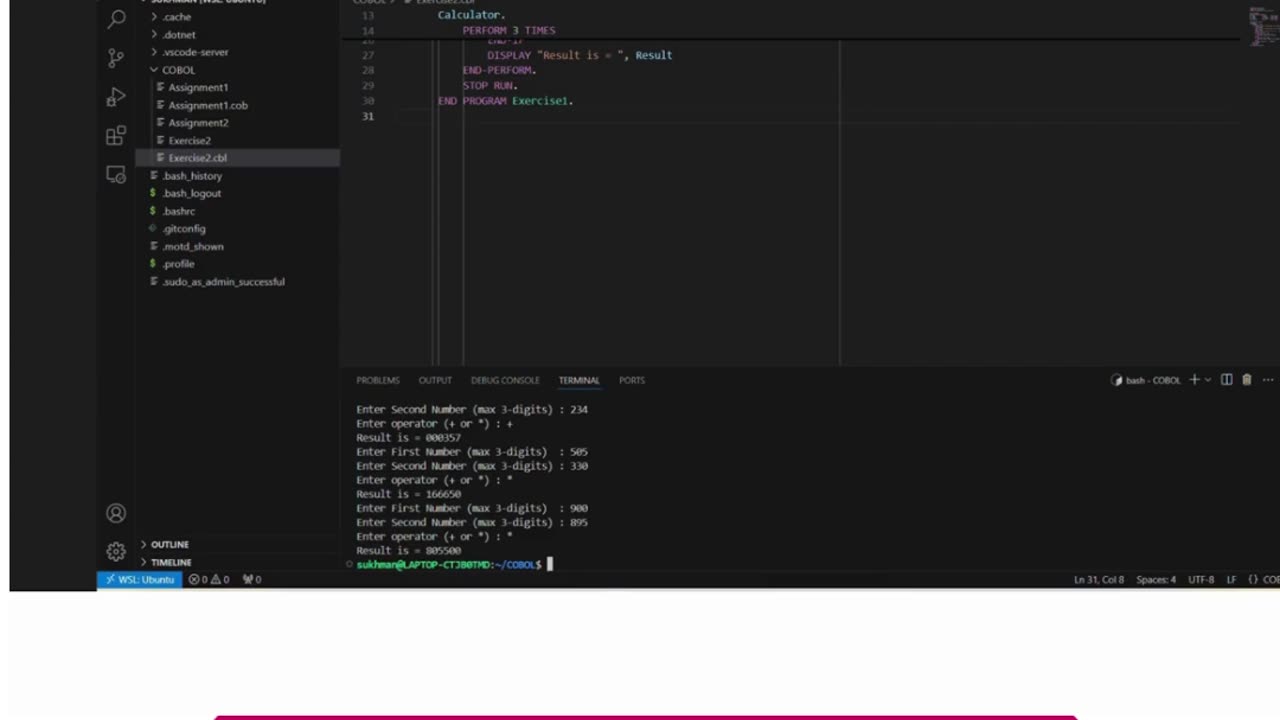
Task: Kill terminal with trash icon
Action: click(1246, 380)
